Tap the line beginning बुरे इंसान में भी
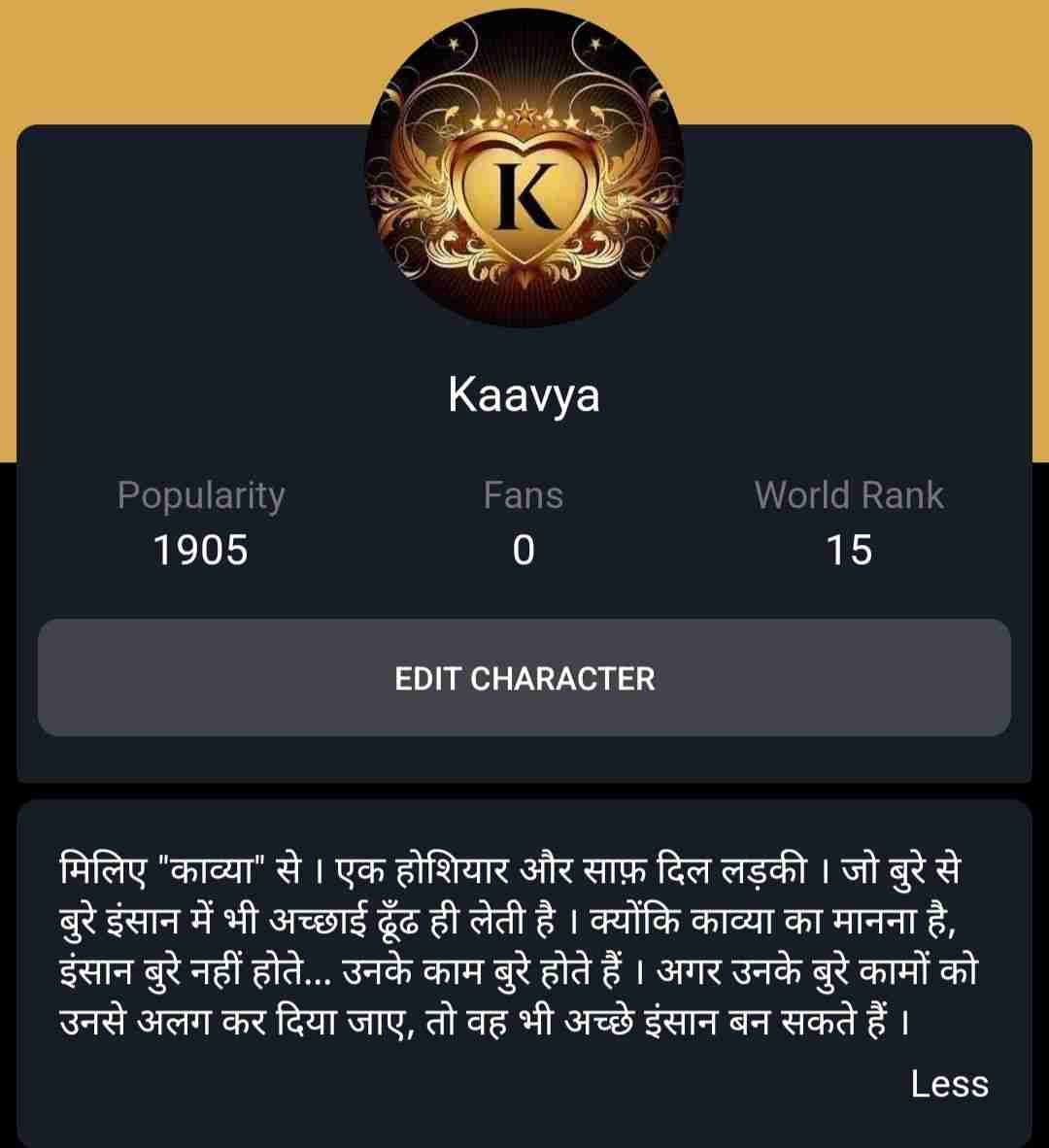This screenshot has height=1148, width=1049. [507, 921]
